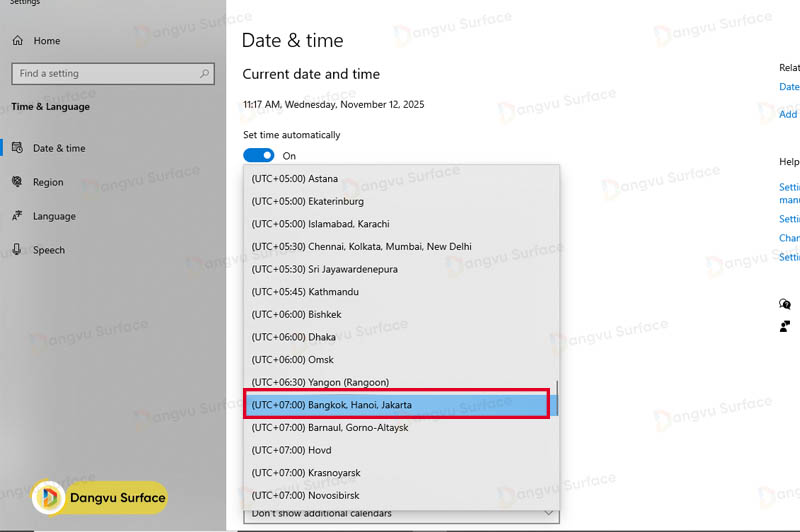Image resolution: width=800 pixels, height=532 pixels.
Task: Focus the 'Find a setting' search field
Action: [x=105, y=73]
